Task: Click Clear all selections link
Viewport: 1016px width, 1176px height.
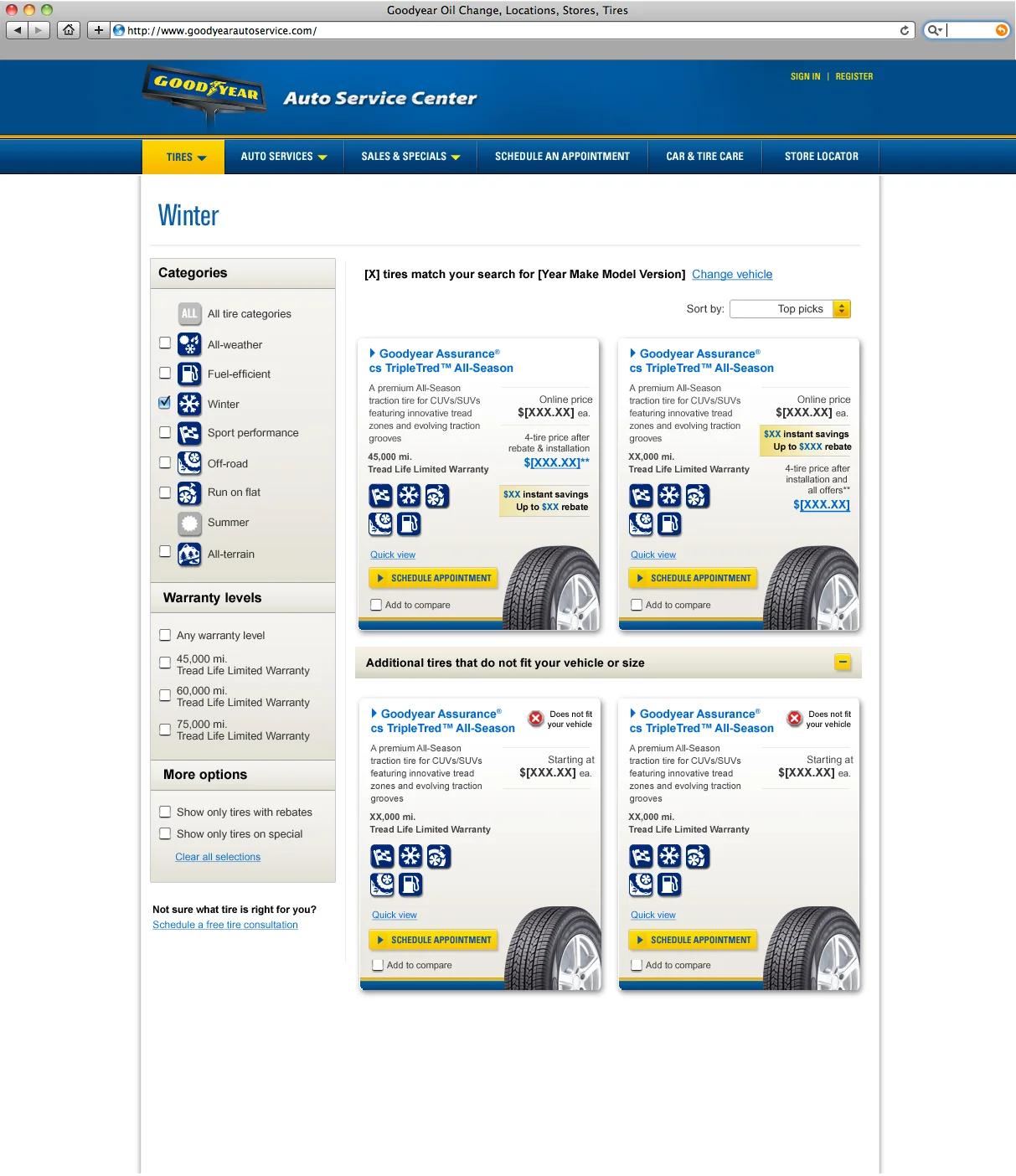Action: [218, 857]
